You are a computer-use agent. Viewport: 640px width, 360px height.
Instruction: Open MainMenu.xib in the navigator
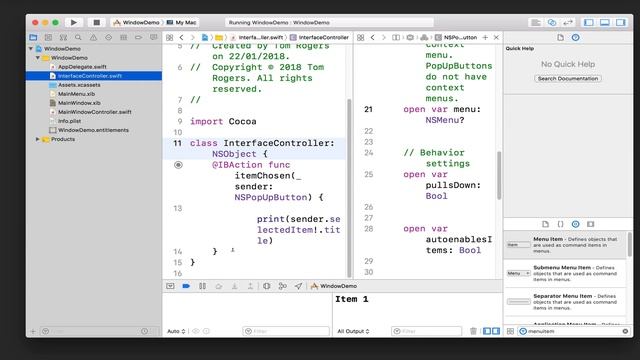76,94
